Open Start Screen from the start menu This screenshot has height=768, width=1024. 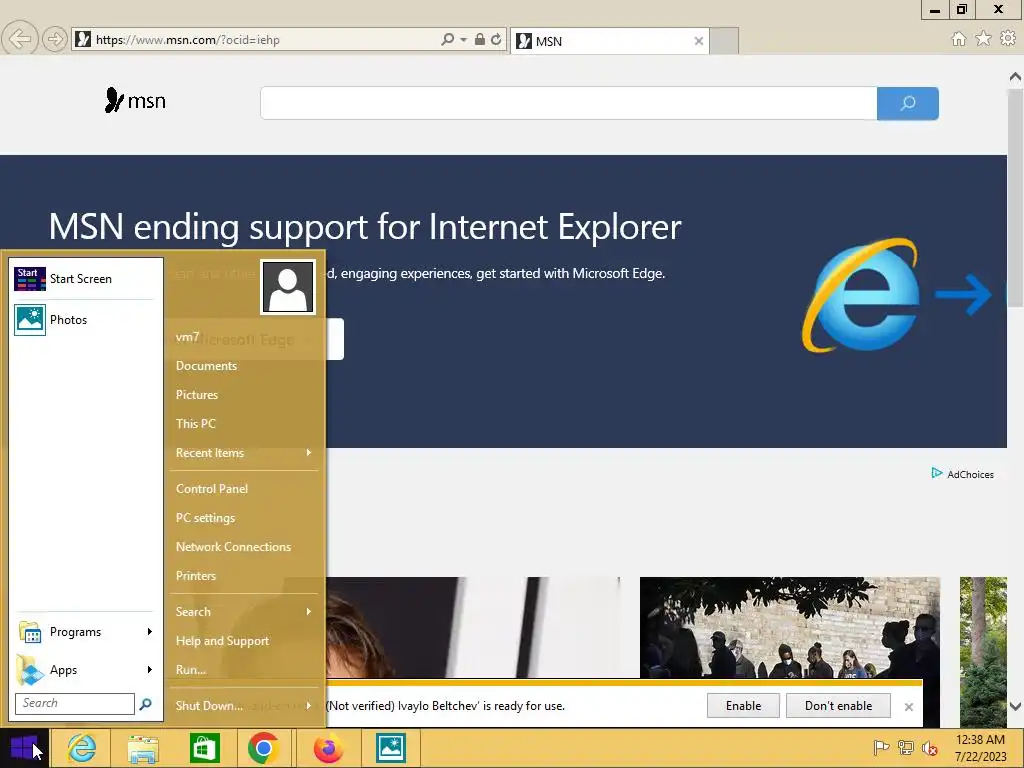[x=84, y=279]
